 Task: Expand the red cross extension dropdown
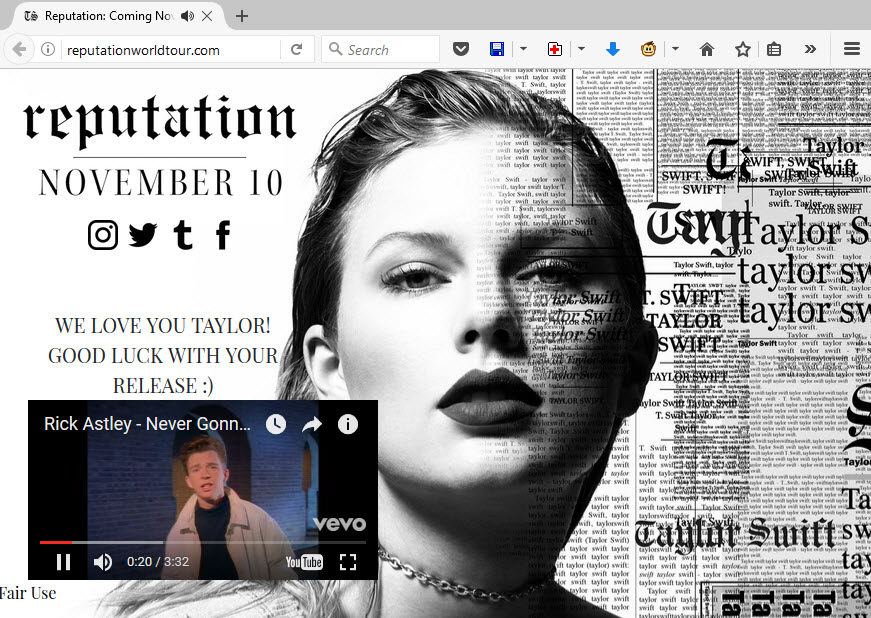[581, 49]
